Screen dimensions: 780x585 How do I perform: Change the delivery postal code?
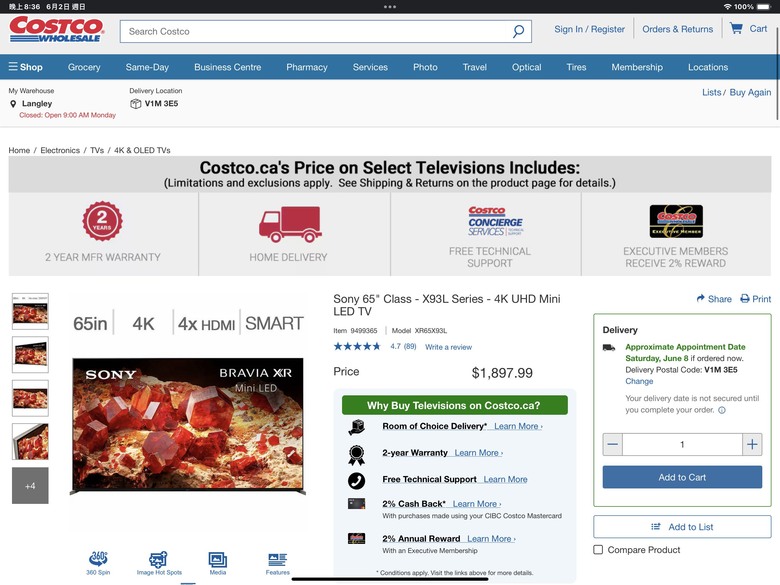(639, 381)
